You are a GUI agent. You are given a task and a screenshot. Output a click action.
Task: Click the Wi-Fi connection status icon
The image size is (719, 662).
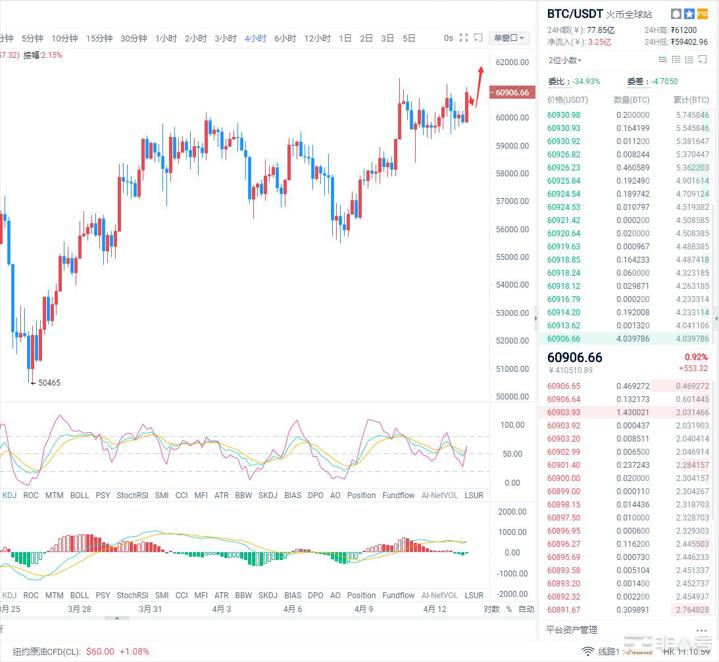587,651
